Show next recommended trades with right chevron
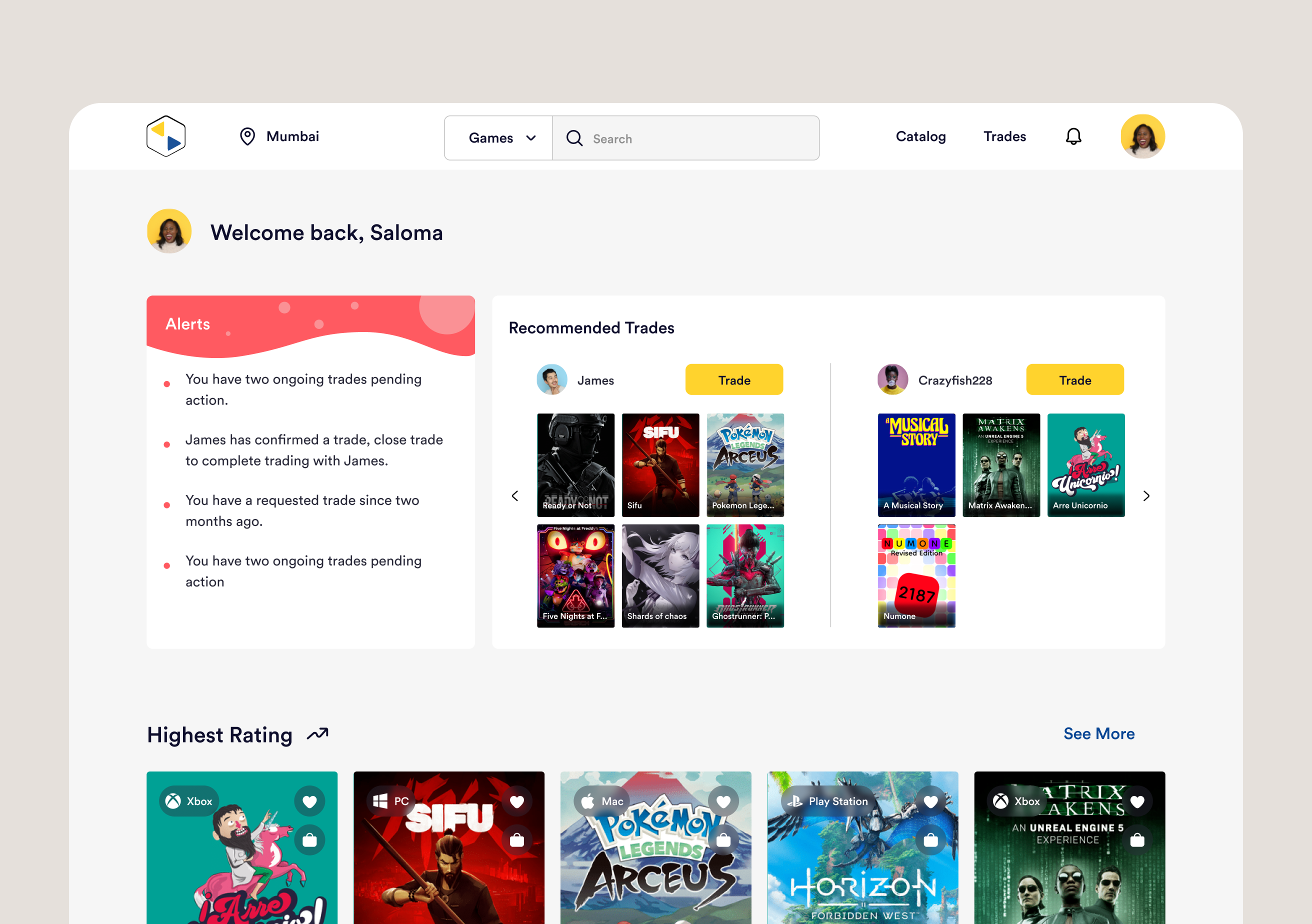Viewport: 1312px width, 924px height. click(1145, 496)
